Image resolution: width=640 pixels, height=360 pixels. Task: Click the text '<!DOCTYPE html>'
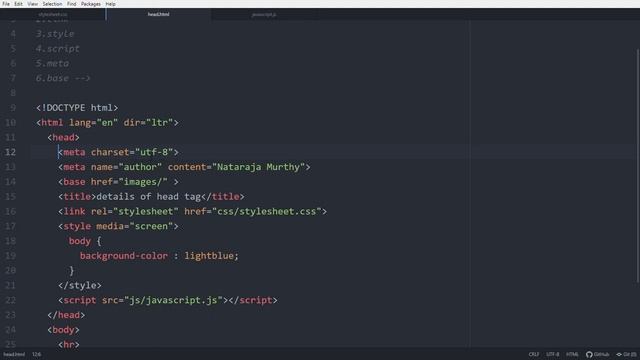[77, 108]
